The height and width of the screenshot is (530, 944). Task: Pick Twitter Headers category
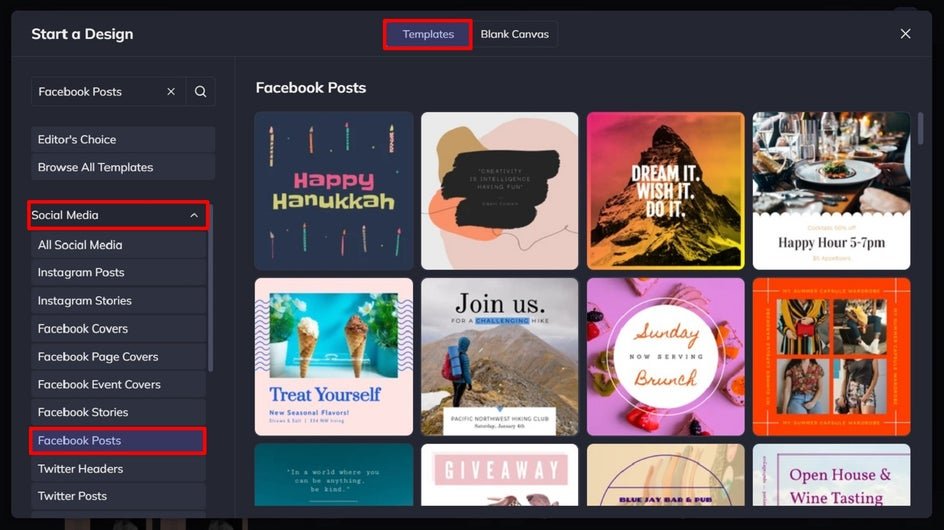pos(117,469)
